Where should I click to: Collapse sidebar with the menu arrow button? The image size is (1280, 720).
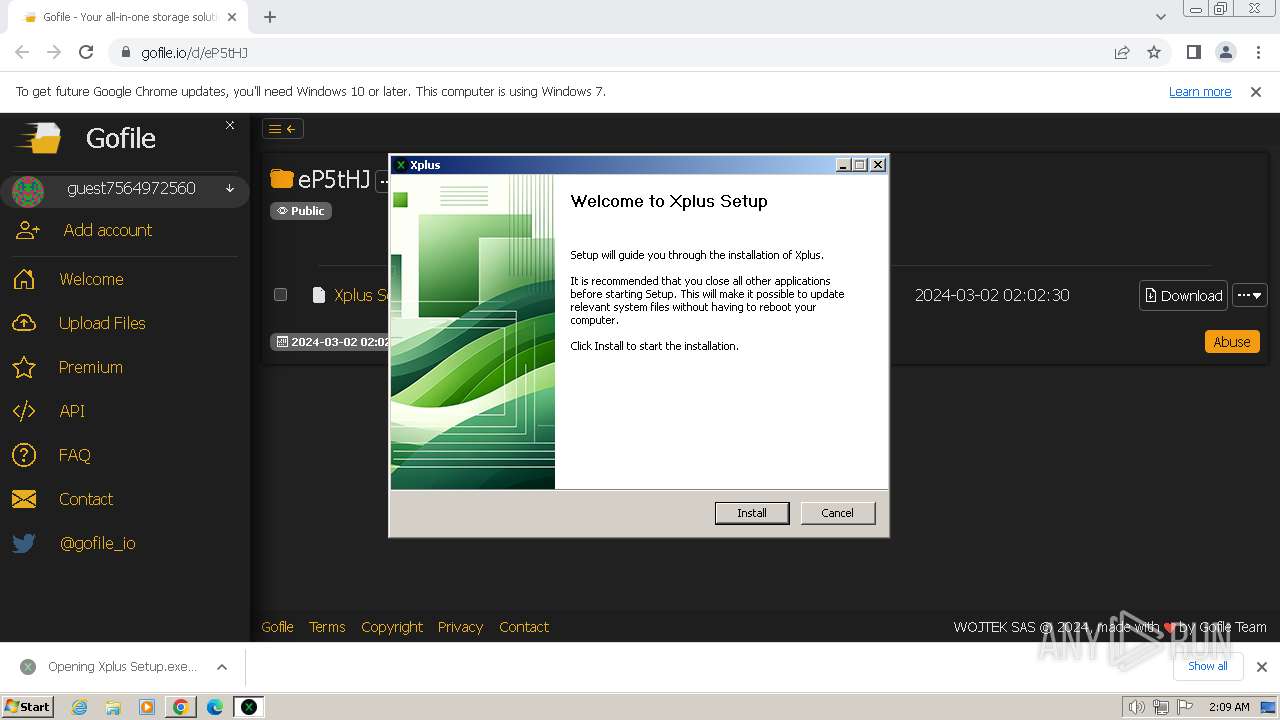click(283, 128)
